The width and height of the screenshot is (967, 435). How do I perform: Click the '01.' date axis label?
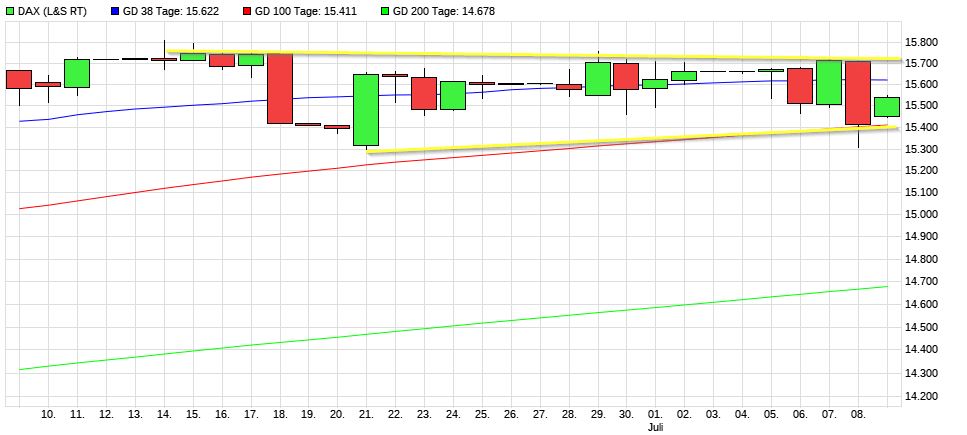[x=655, y=415]
